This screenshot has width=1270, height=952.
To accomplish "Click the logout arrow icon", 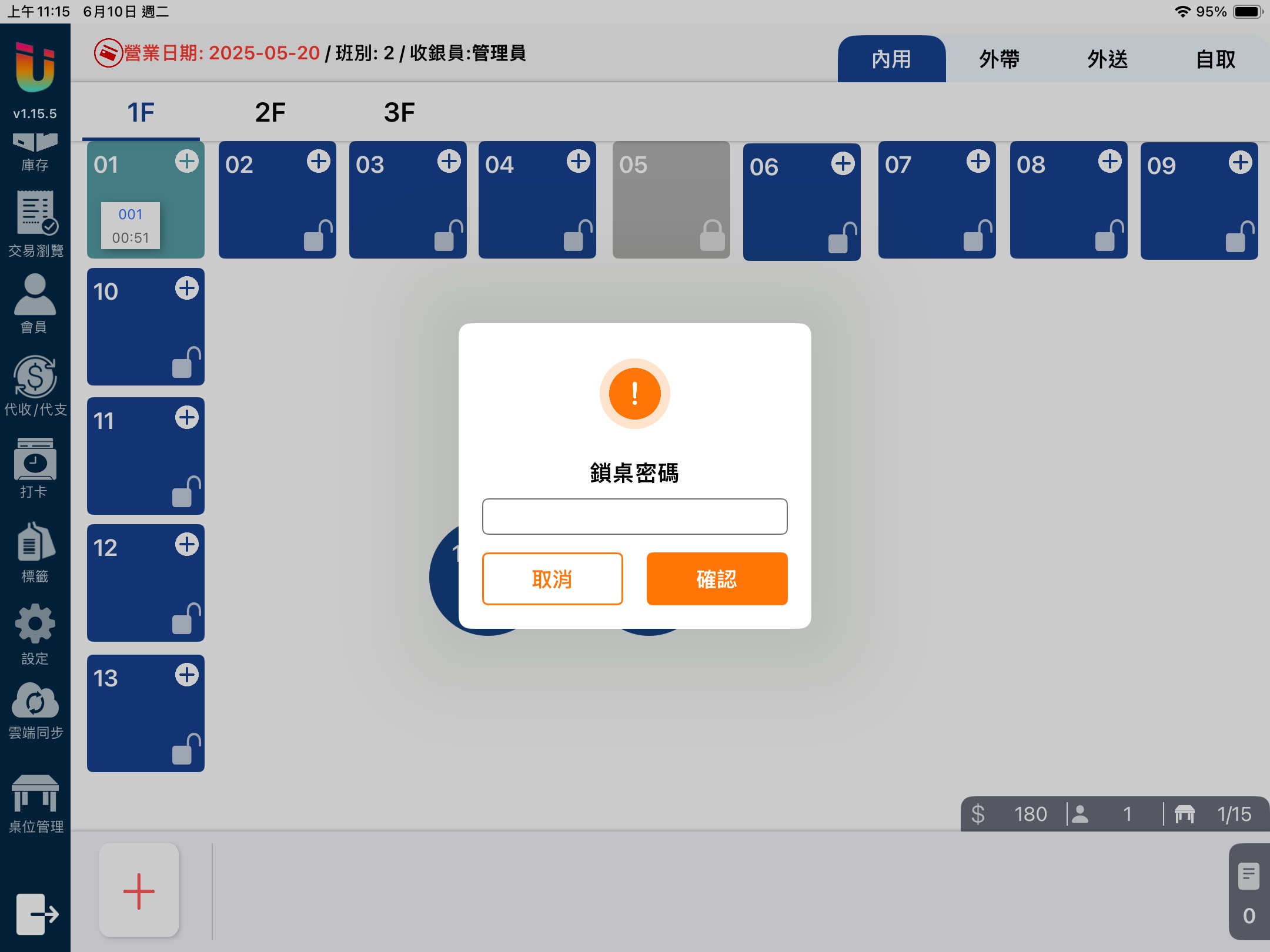I will click(36, 914).
